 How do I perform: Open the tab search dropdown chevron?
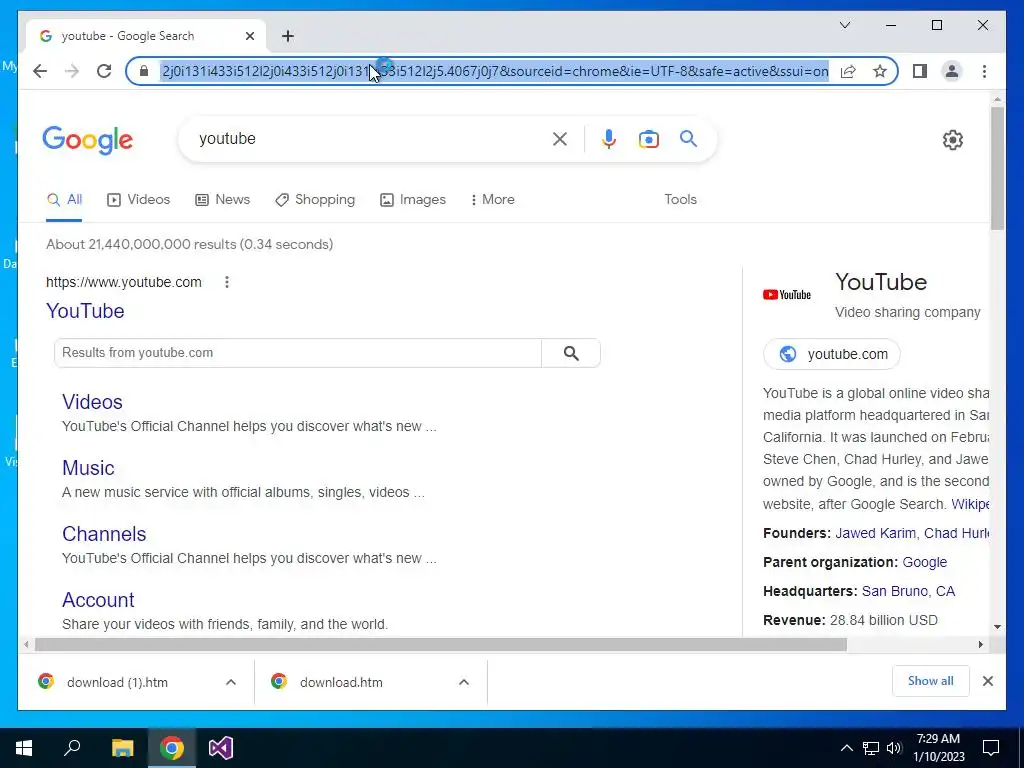pos(845,25)
